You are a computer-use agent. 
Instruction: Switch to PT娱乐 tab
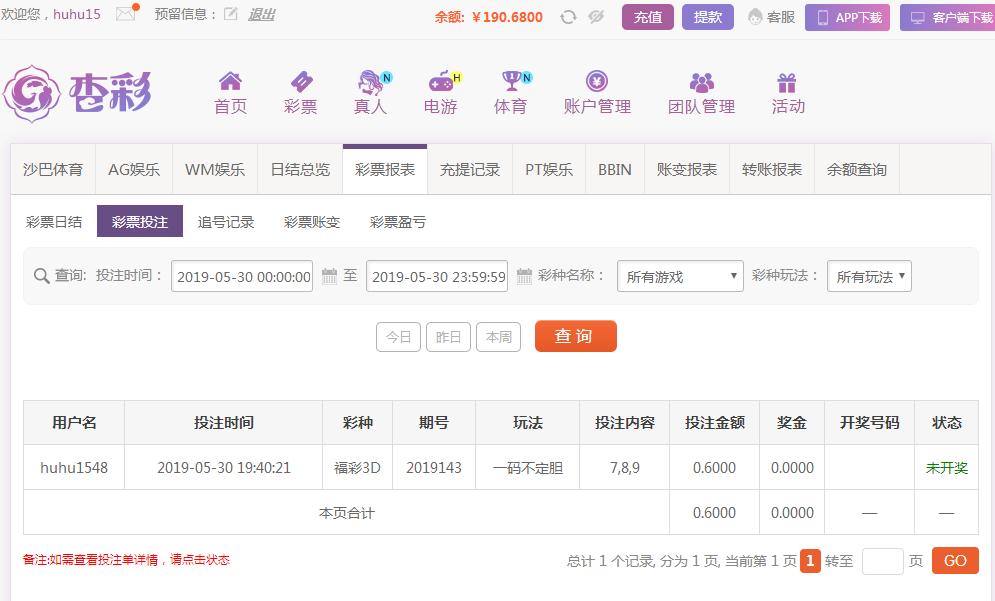[x=549, y=169]
